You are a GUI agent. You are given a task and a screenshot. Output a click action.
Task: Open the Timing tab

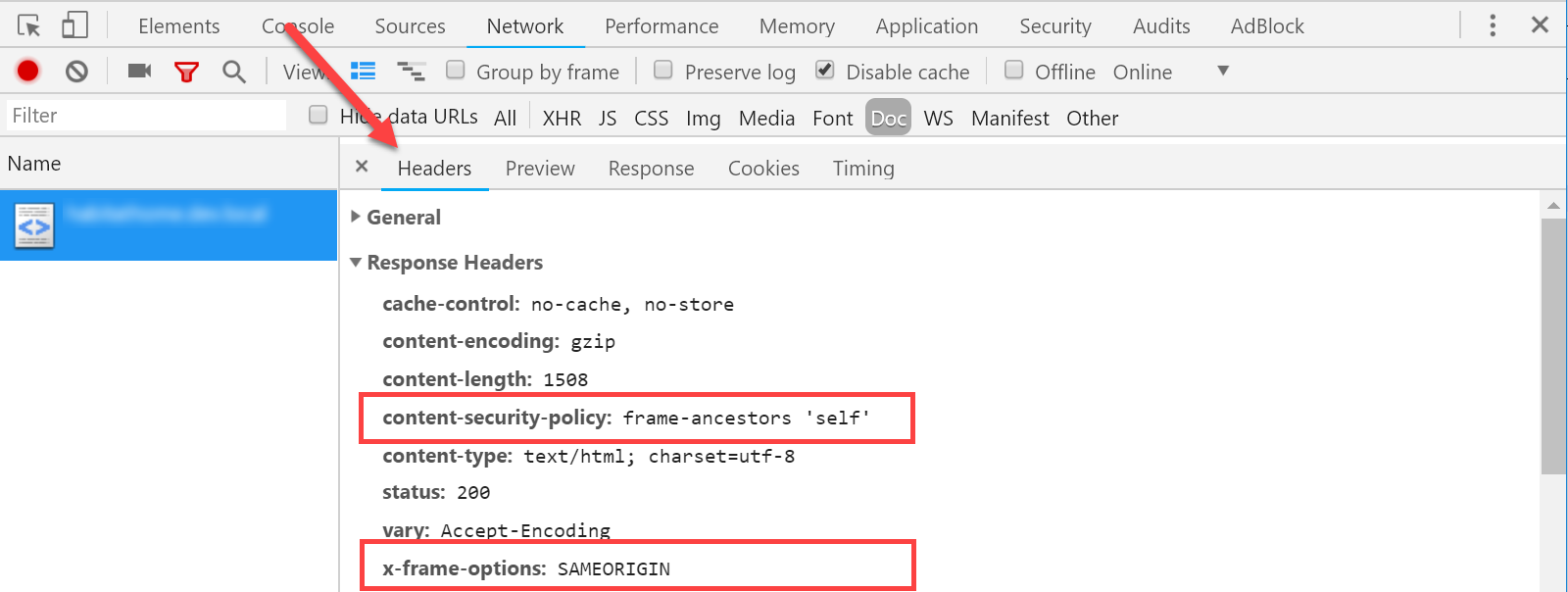863,169
